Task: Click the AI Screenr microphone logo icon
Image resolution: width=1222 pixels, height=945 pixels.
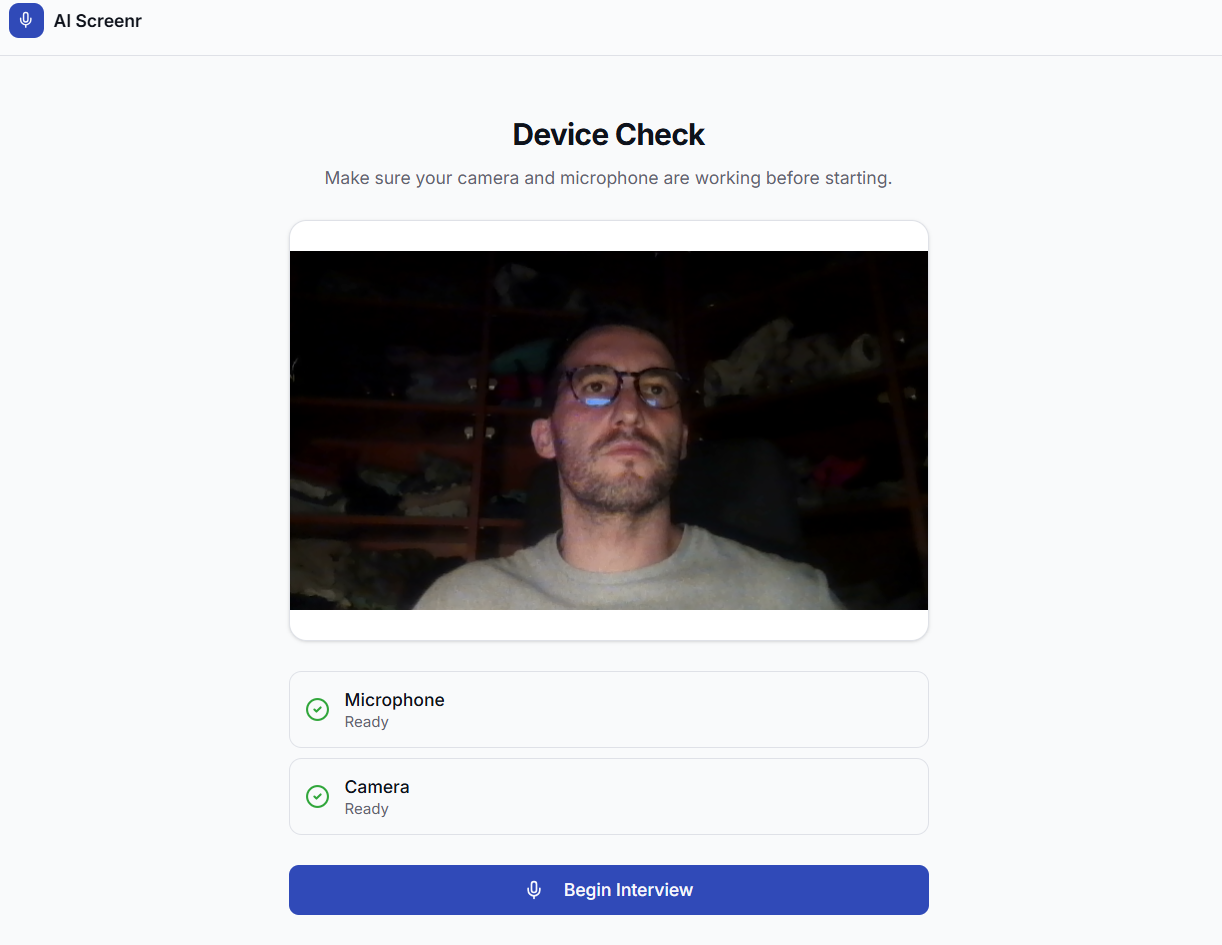Action: pos(25,20)
